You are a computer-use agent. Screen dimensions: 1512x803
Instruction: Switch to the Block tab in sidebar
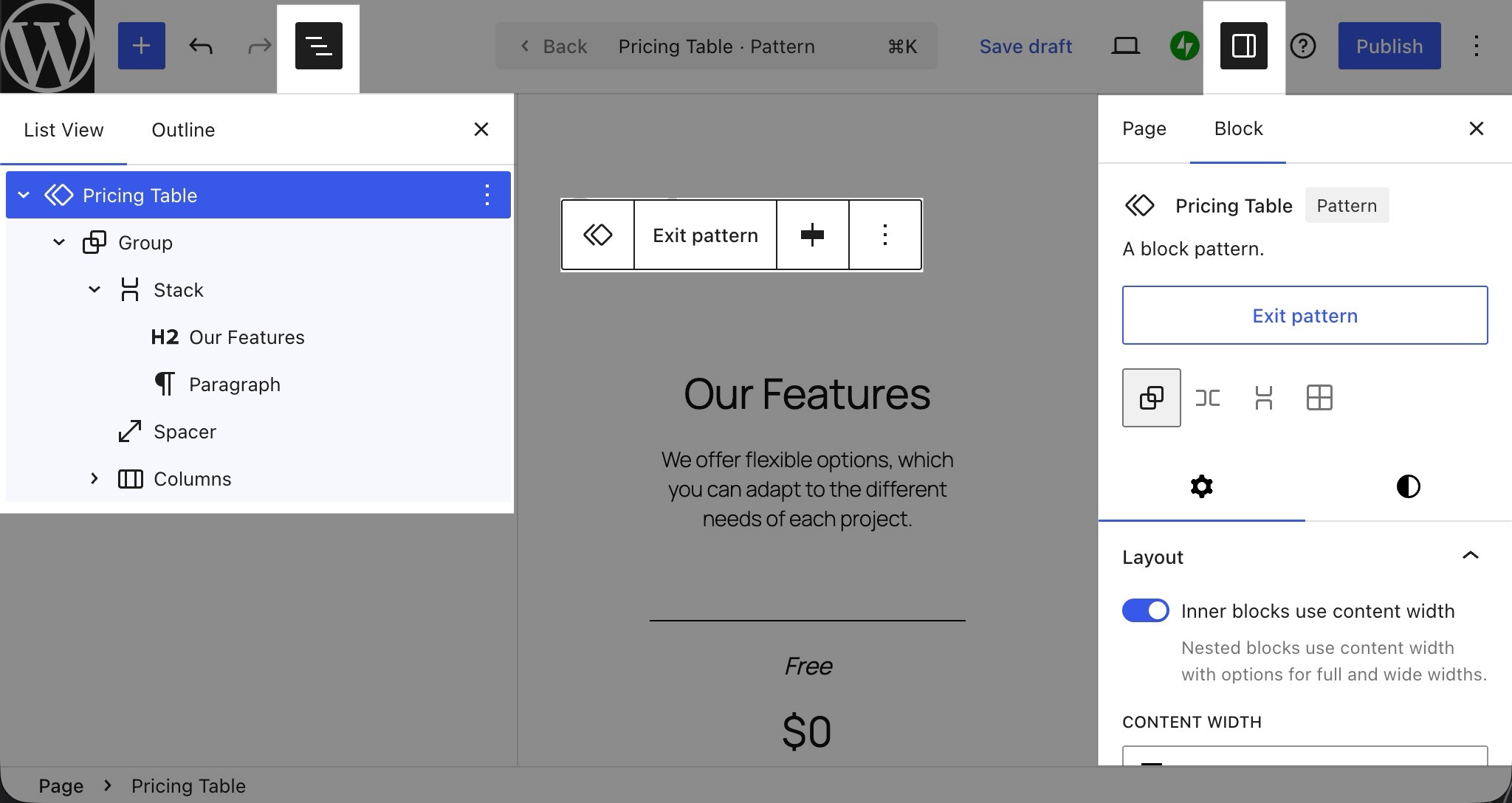coord(1238,128)
